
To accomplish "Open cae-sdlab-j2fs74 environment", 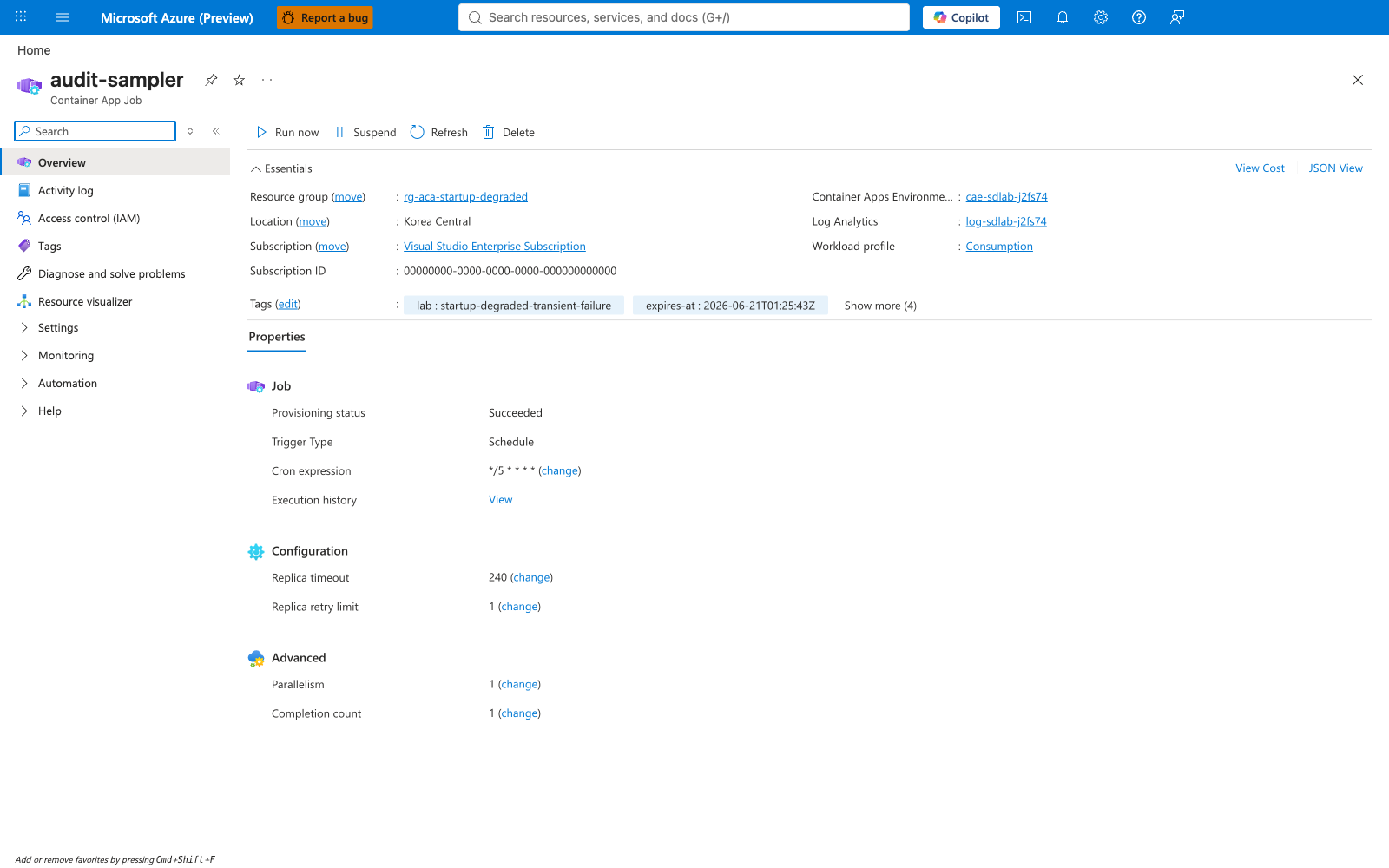I will tap(1006, 197).
